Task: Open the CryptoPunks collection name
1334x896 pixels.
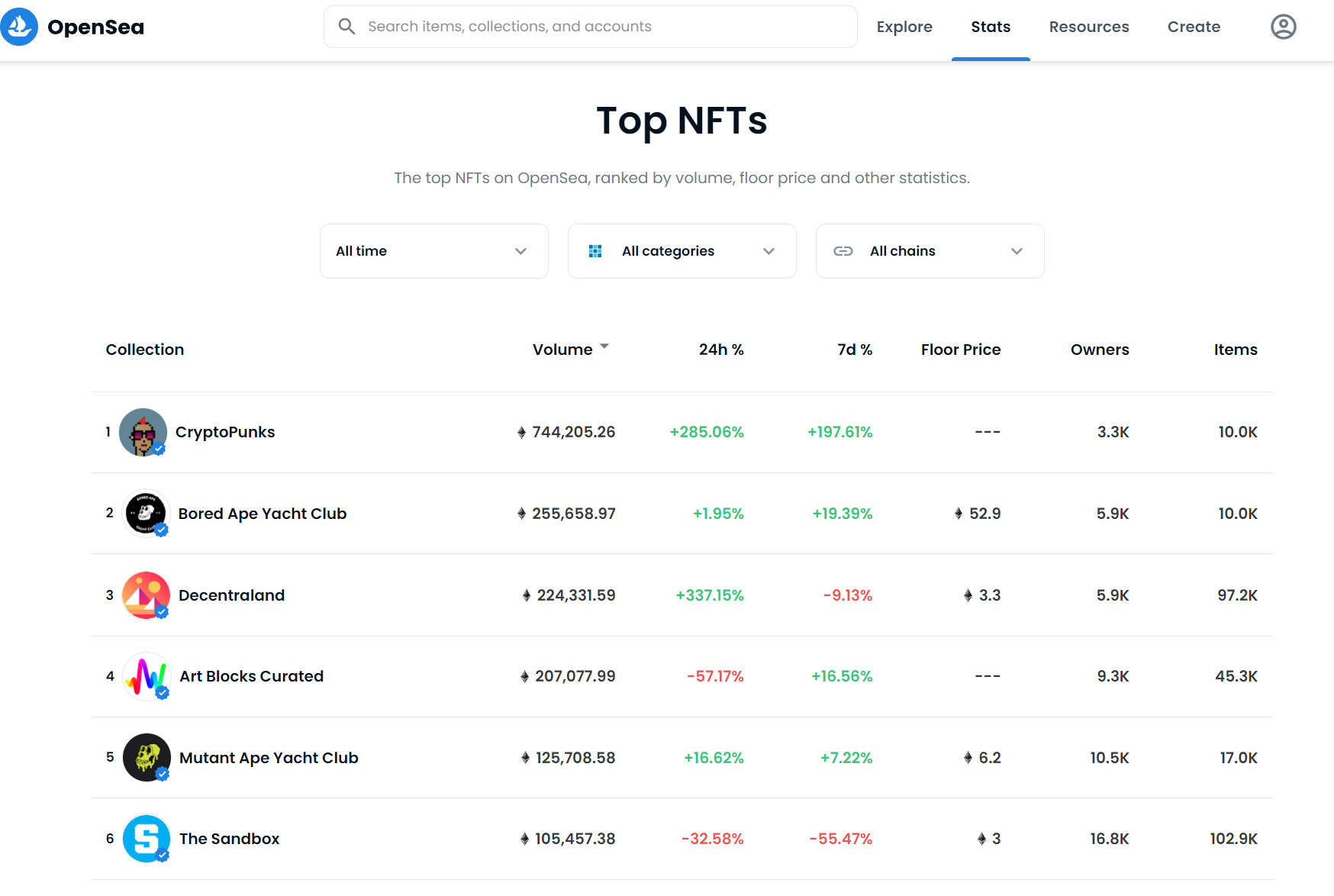Action: 225,432
